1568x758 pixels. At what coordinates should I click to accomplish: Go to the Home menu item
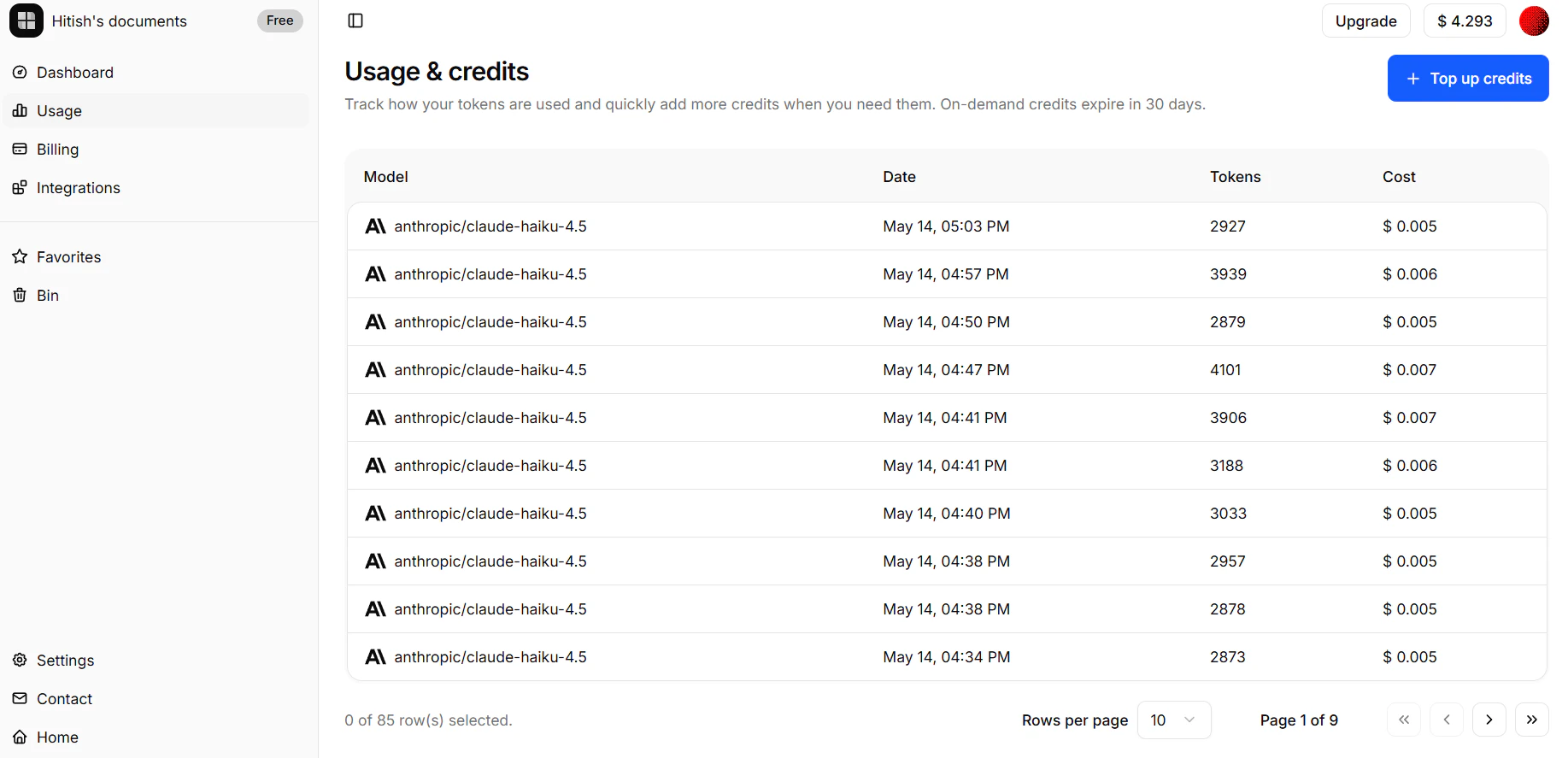point(156,737)
